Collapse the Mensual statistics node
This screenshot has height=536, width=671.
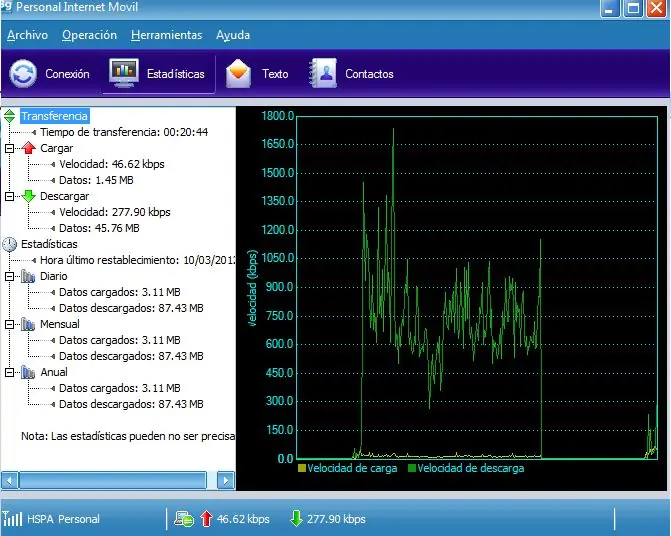coord(9,324)
